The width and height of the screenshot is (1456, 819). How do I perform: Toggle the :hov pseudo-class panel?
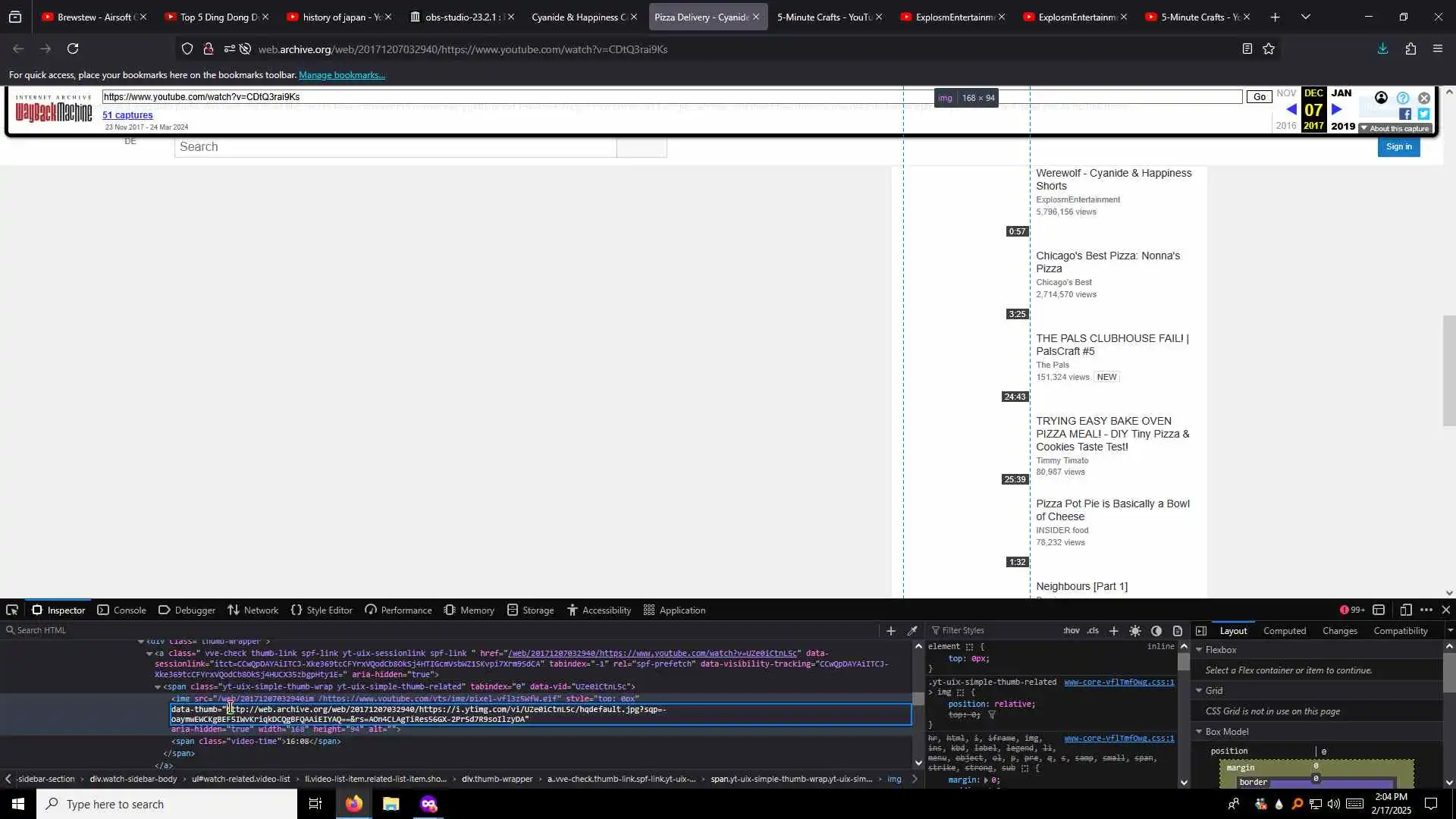point(1071,631)
